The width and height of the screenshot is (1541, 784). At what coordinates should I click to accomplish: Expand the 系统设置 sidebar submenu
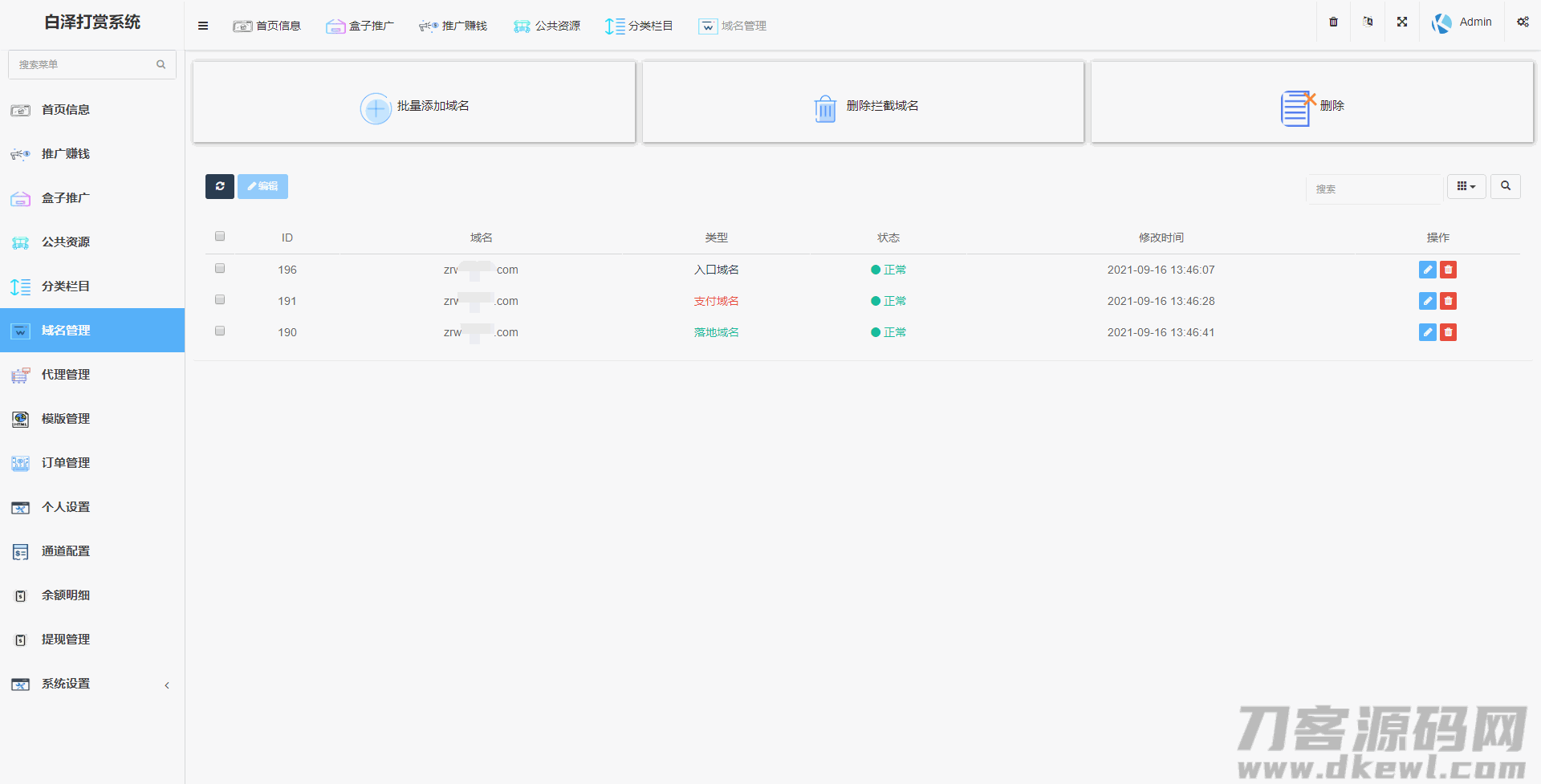(x=92, y=684)
